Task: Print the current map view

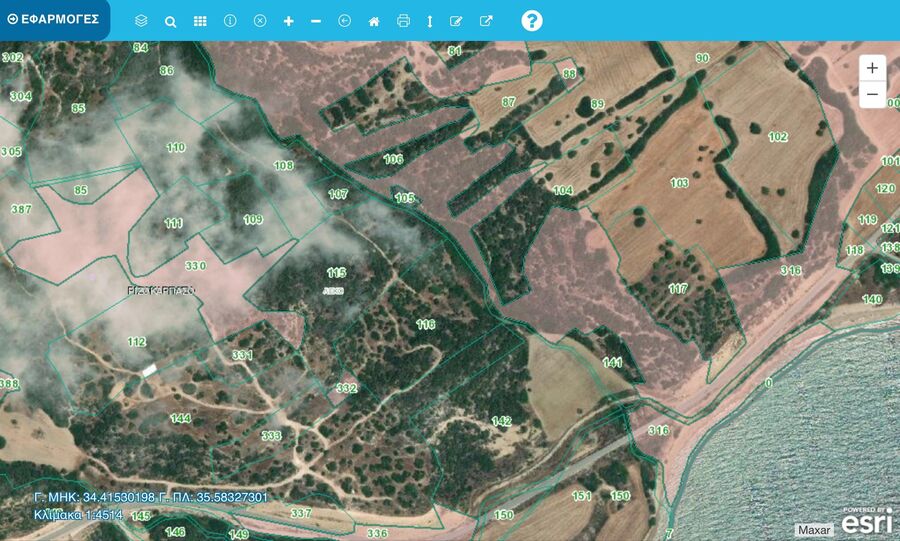Action: coord(403,21)
